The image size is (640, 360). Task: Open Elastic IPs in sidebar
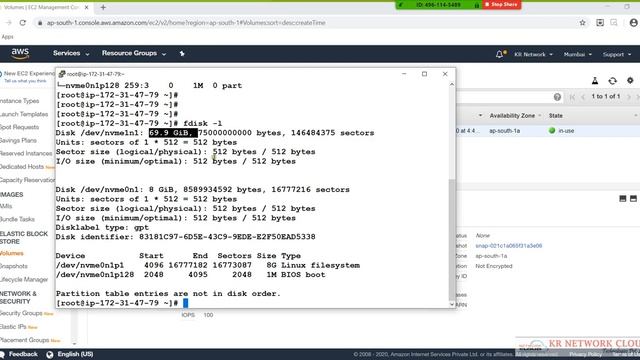(x=13, y=327)
